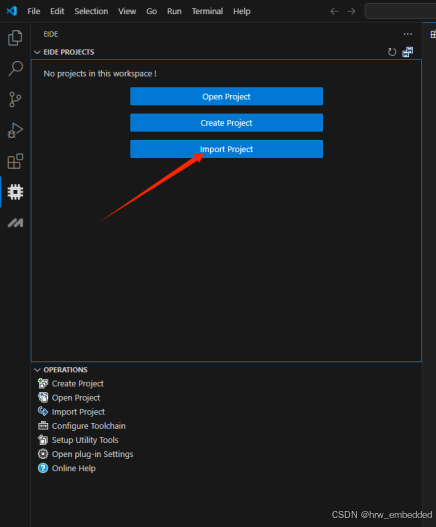Open the Run and Debug view icon
Viewport: 436px width, 527px height.
(x=15, y=130)
